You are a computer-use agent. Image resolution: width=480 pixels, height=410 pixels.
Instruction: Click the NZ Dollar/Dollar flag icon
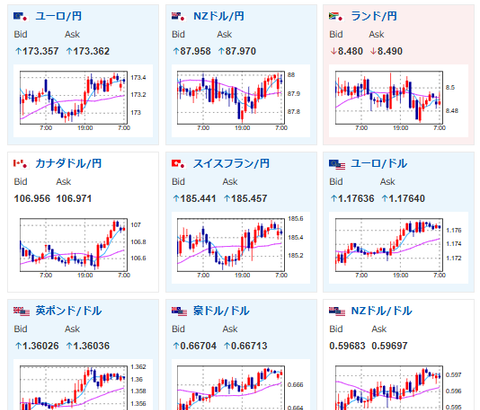point(337,312)
